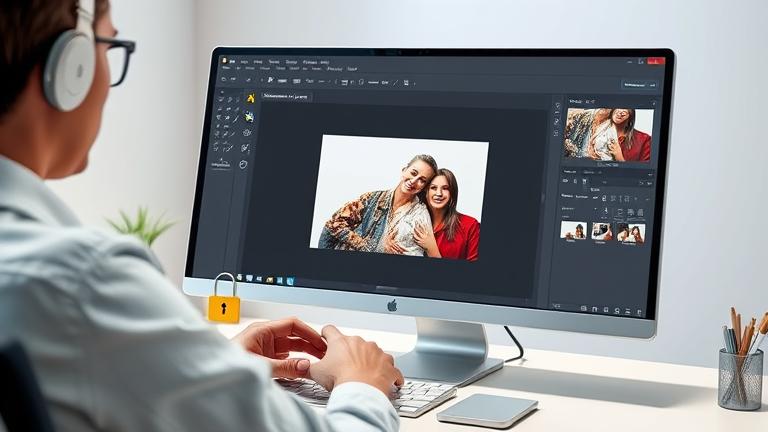768x432 pixels.
Task: Click the round circle icon below the checkmark tool
Action: pos(243,165)
